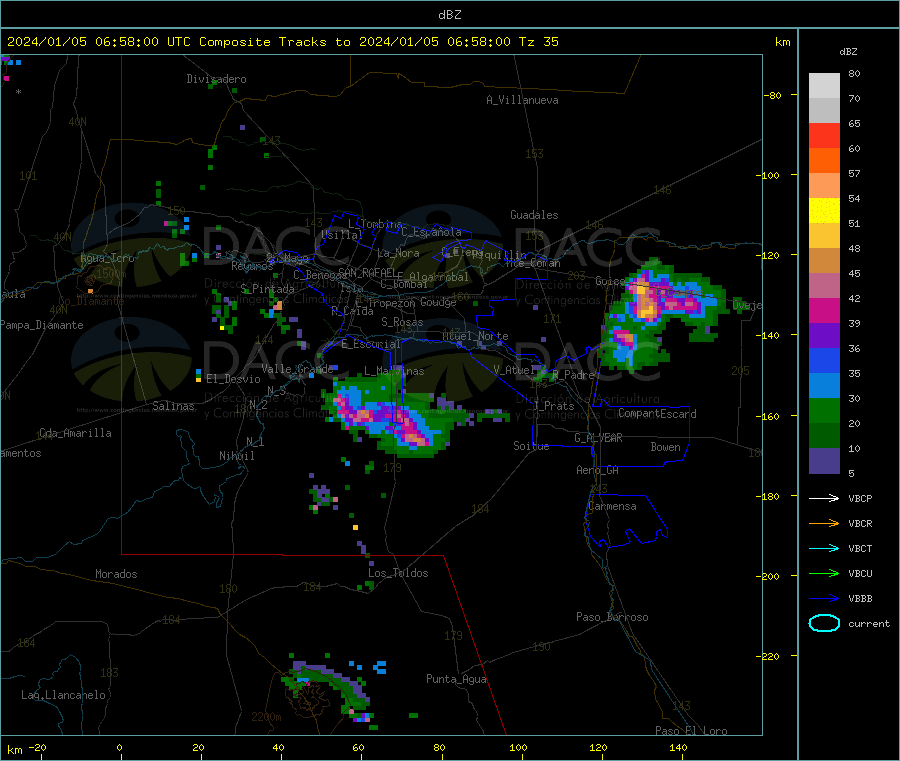
Task: Click the blue VBBB arrow legend icon
Action: (x=824, y=599)
